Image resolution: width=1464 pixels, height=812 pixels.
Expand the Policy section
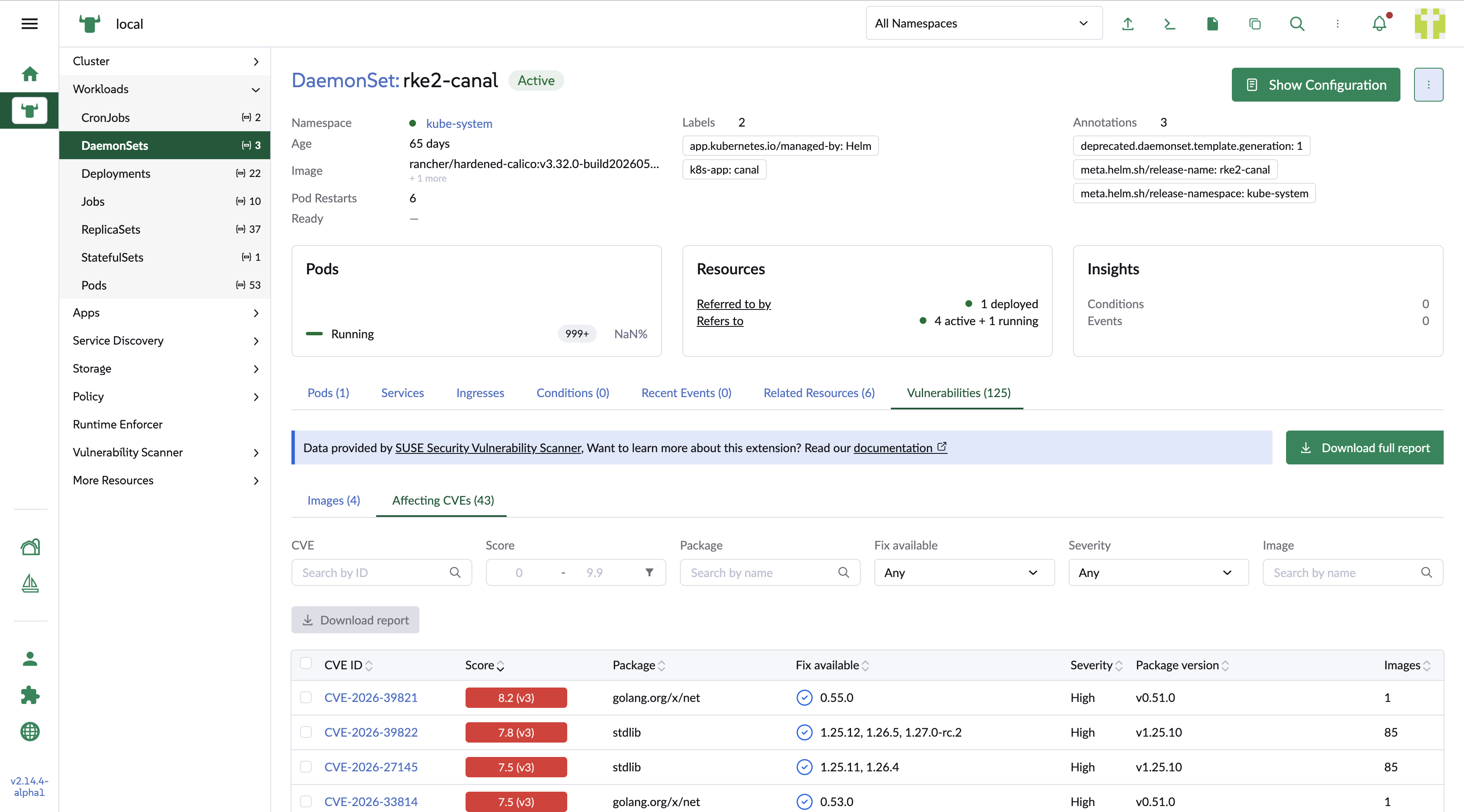pyautogui.click(x=165, y=396)
